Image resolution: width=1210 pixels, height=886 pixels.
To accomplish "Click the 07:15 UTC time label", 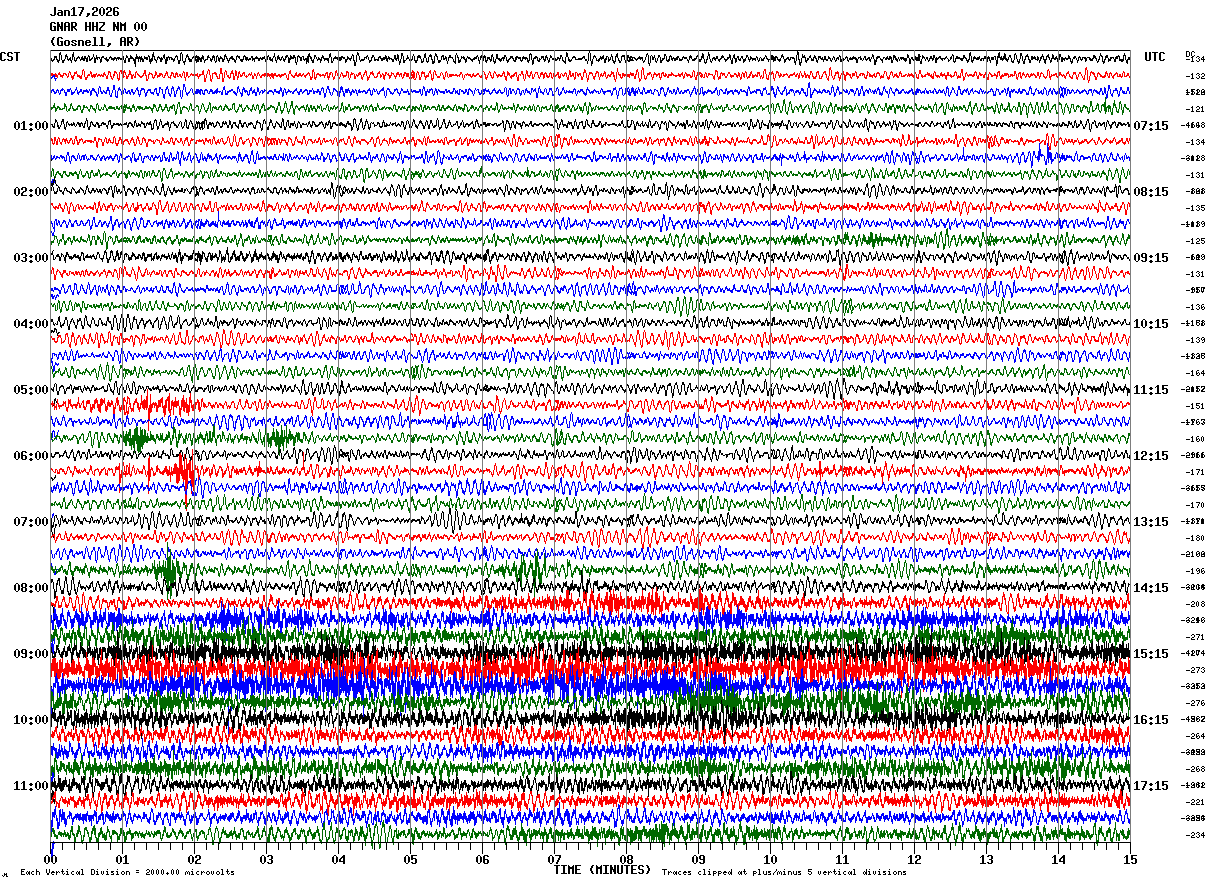I will [x=1151, y=126].
